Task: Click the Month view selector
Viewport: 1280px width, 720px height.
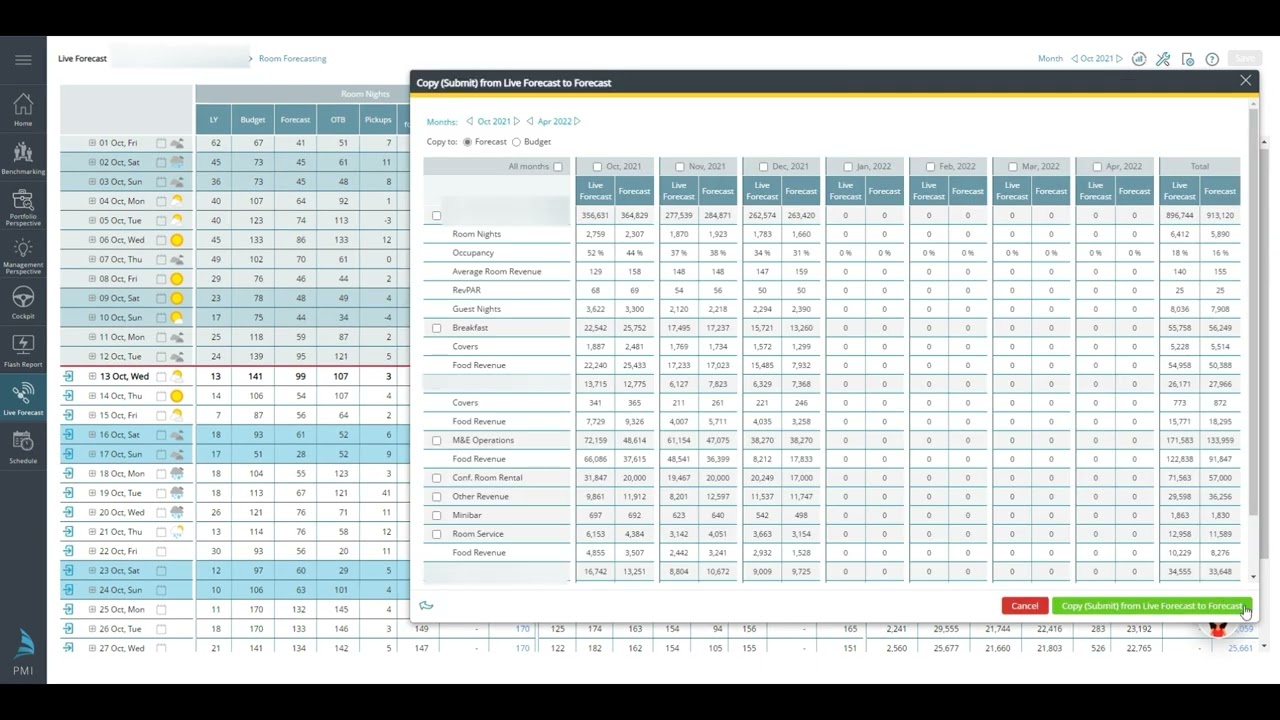Action: [x=1050, y=59]
